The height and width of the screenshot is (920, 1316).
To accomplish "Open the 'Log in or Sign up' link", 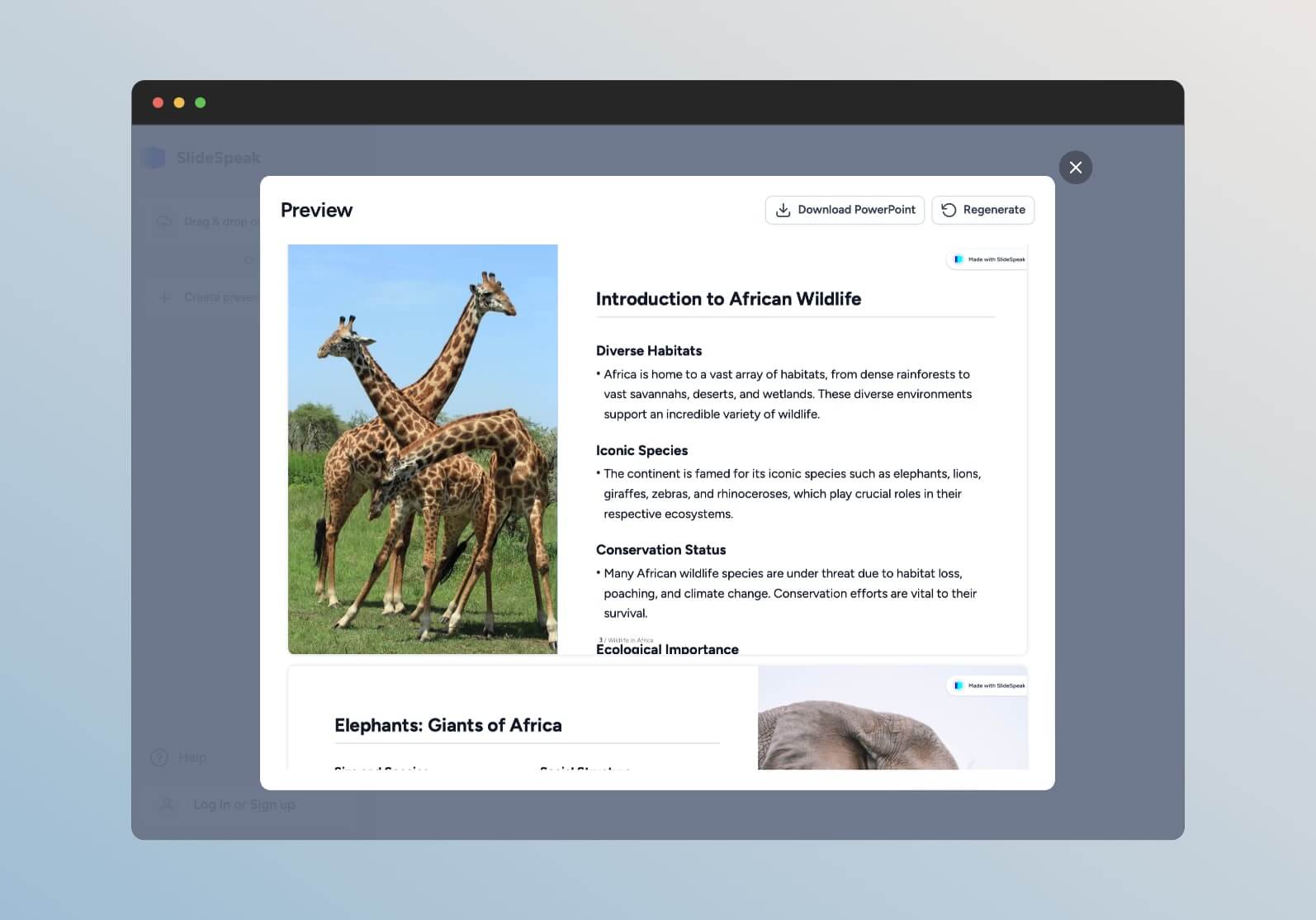I will pos(244,804).
